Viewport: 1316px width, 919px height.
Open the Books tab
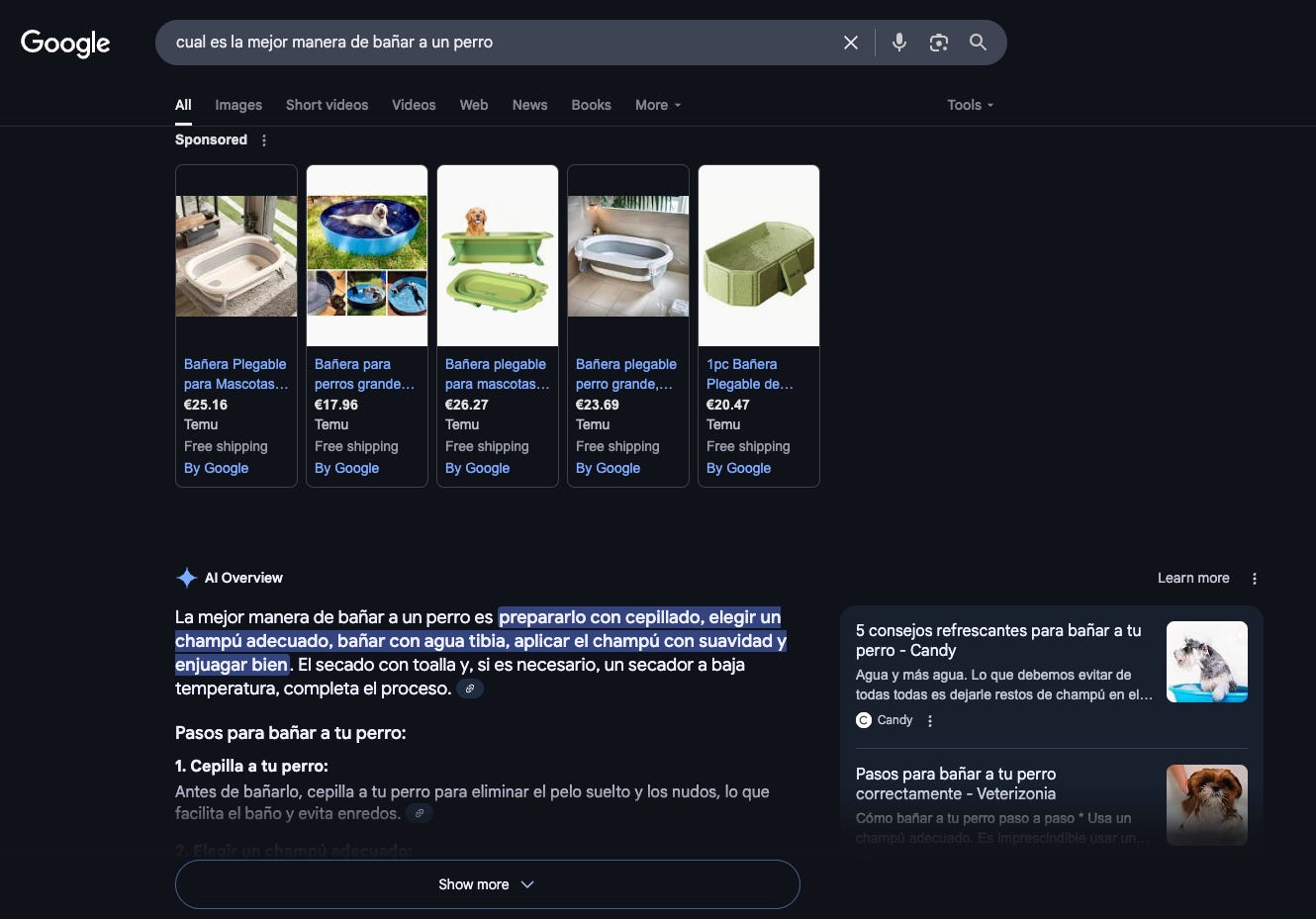[x=591, y=105]
